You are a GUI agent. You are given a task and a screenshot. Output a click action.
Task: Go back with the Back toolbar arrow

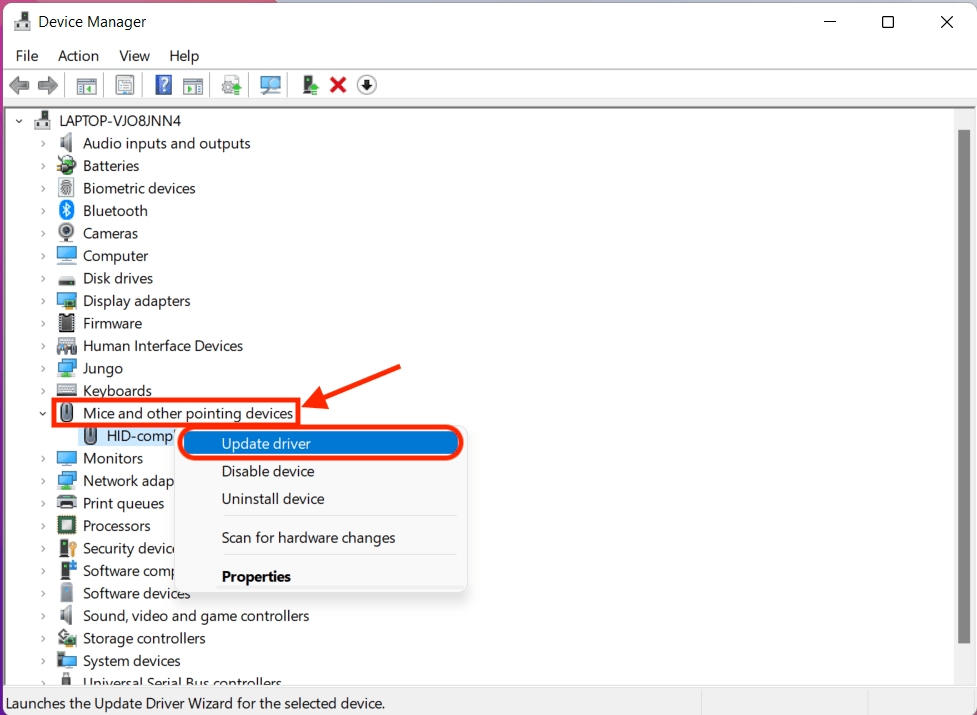19,85
